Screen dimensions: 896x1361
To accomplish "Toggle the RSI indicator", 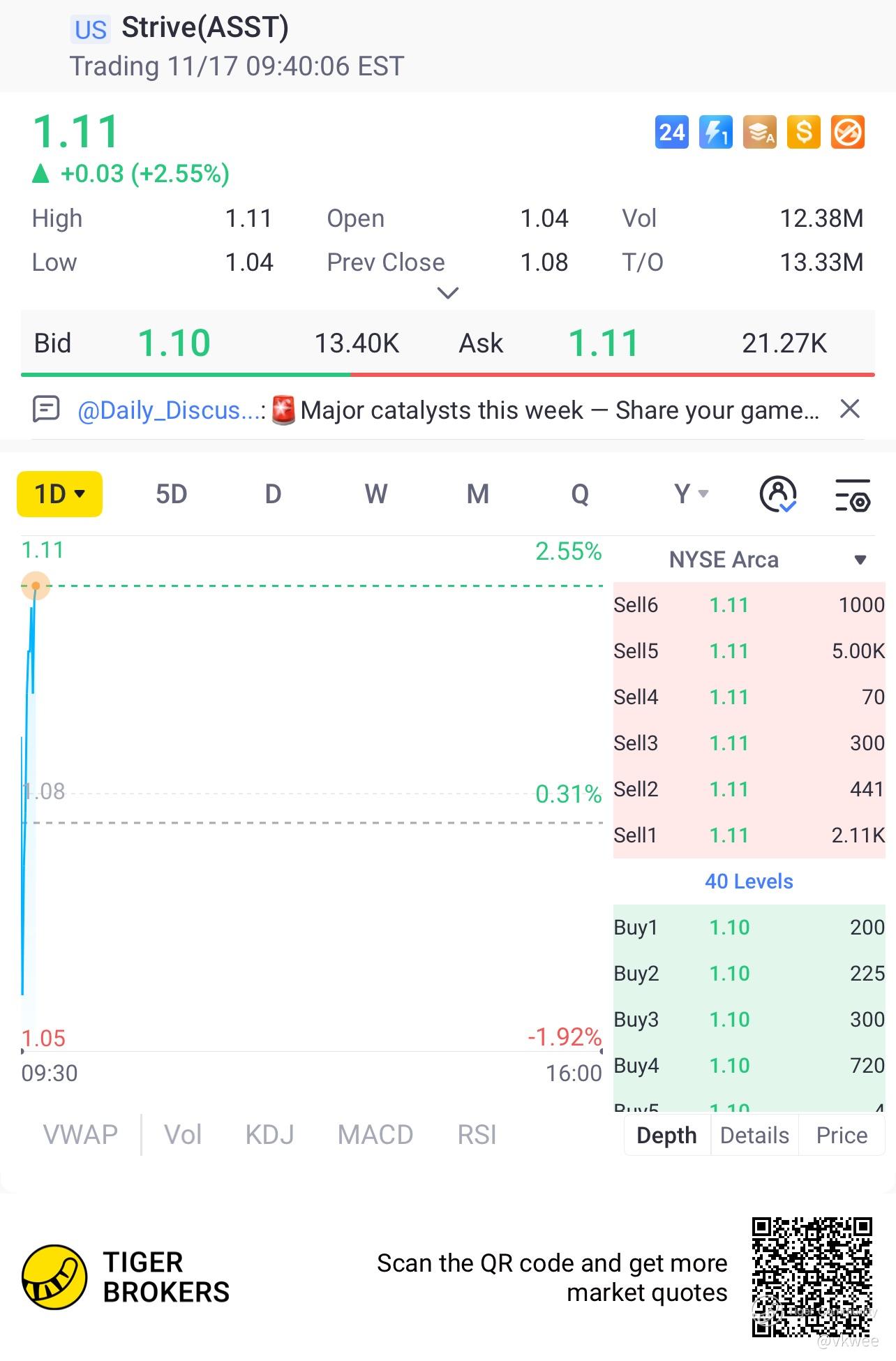I will coord(477,1135).
